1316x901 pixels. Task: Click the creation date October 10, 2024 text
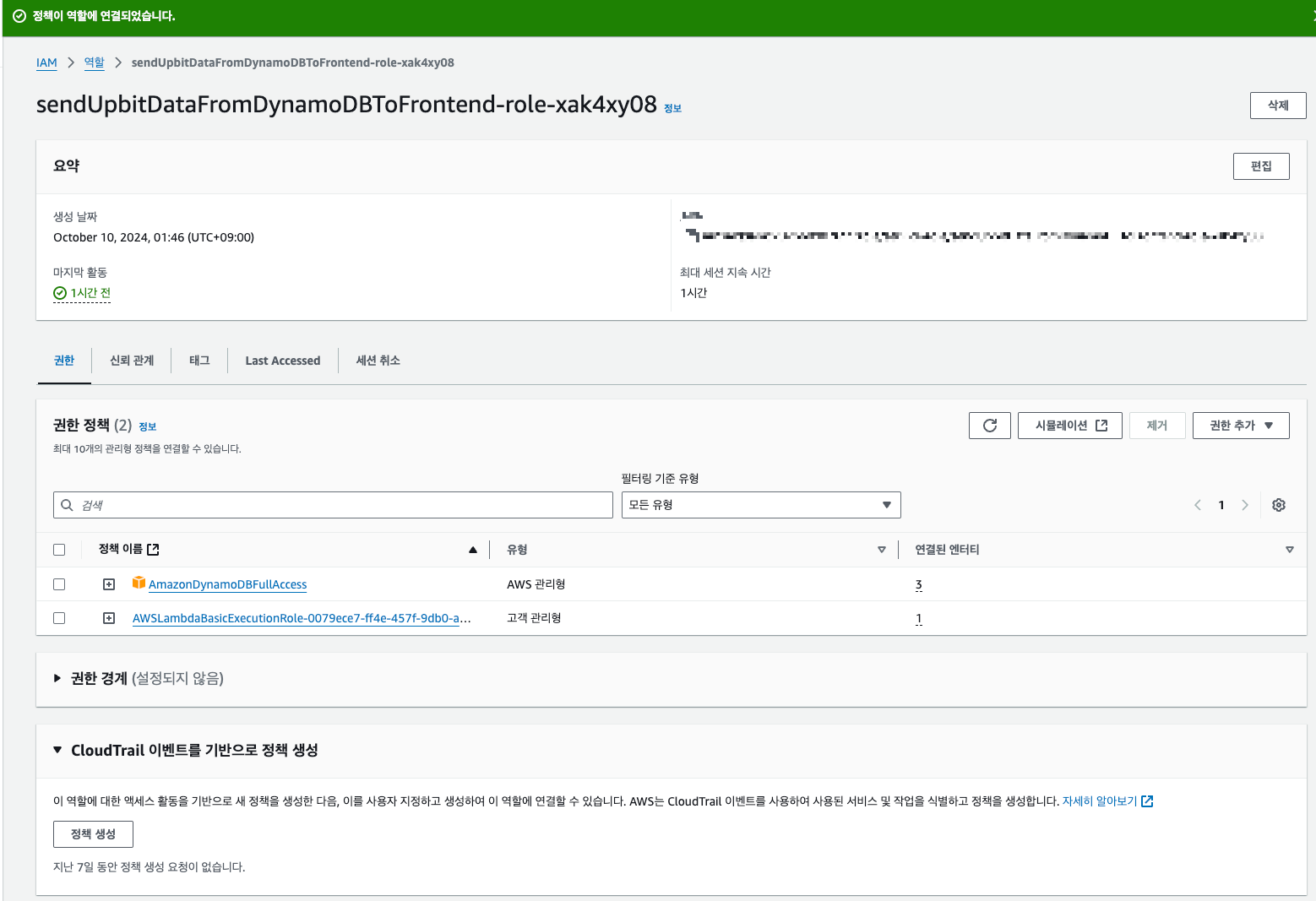[x=154, y=237]
